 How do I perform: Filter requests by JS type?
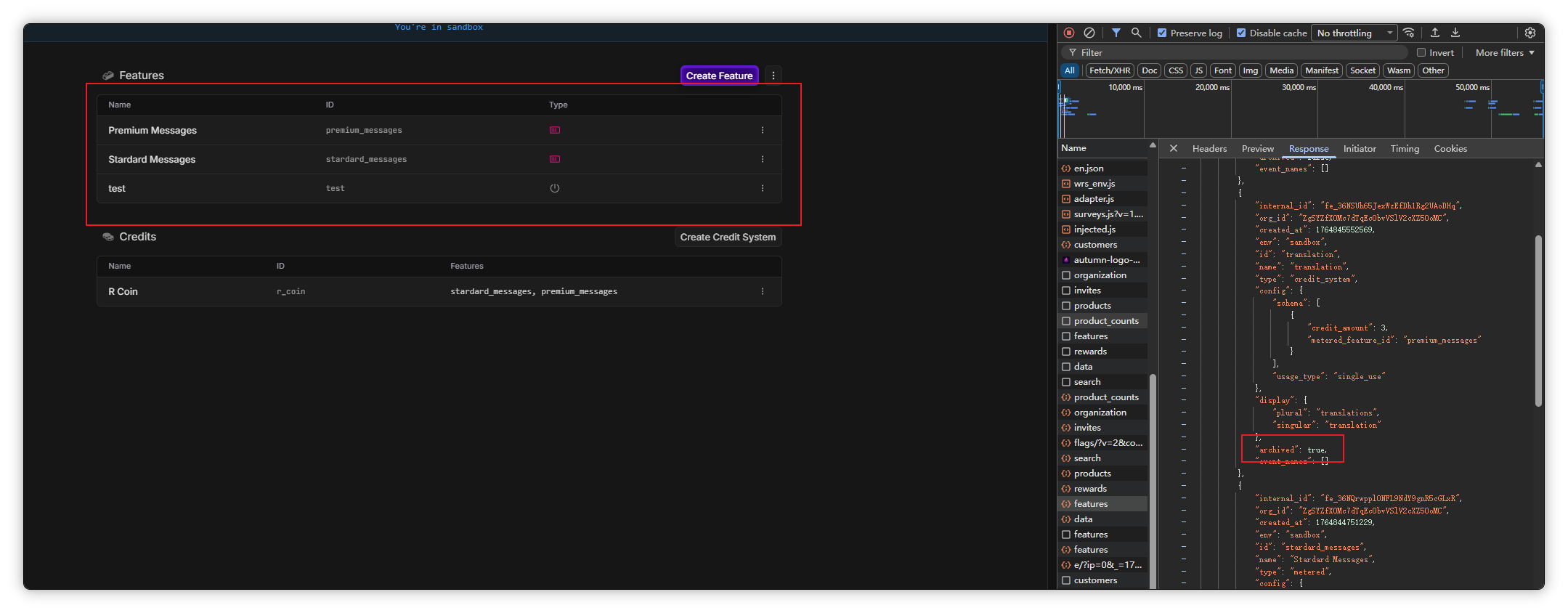(x=1198, y=70)
